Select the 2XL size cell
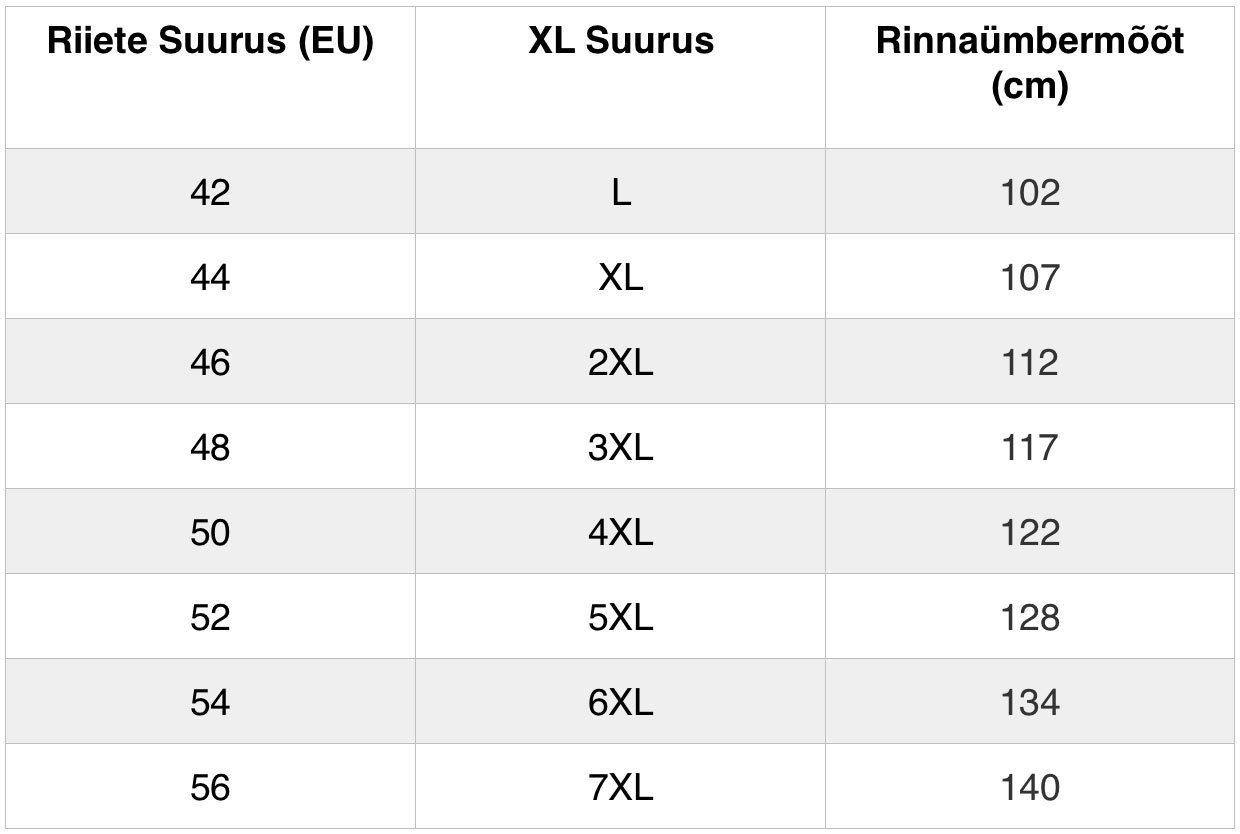The image size is (1240, 834). point(621,362)
